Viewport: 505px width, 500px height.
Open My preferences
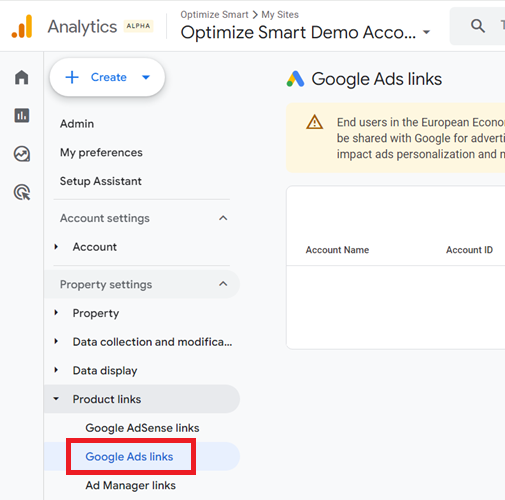point(101,153)
